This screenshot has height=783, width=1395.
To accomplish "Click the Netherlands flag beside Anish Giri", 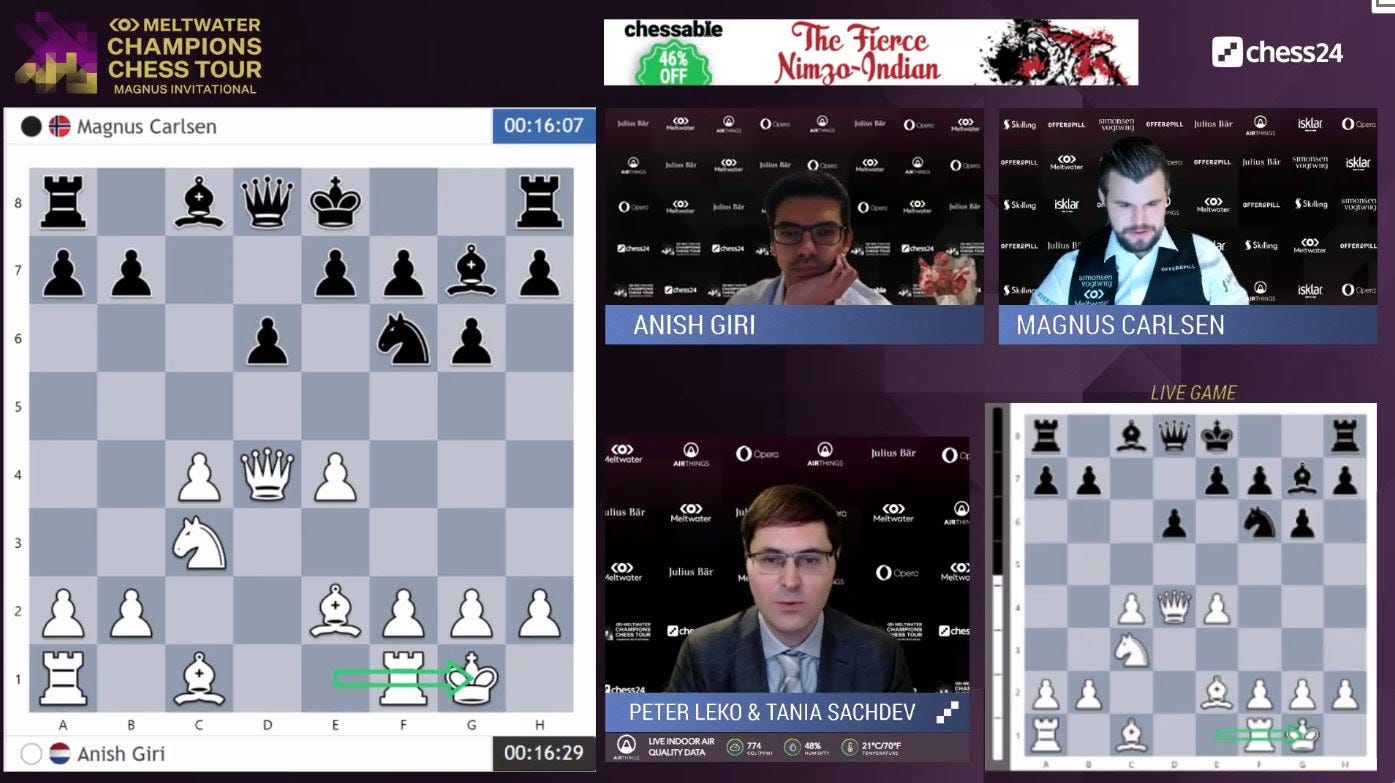I will (60, 753).
